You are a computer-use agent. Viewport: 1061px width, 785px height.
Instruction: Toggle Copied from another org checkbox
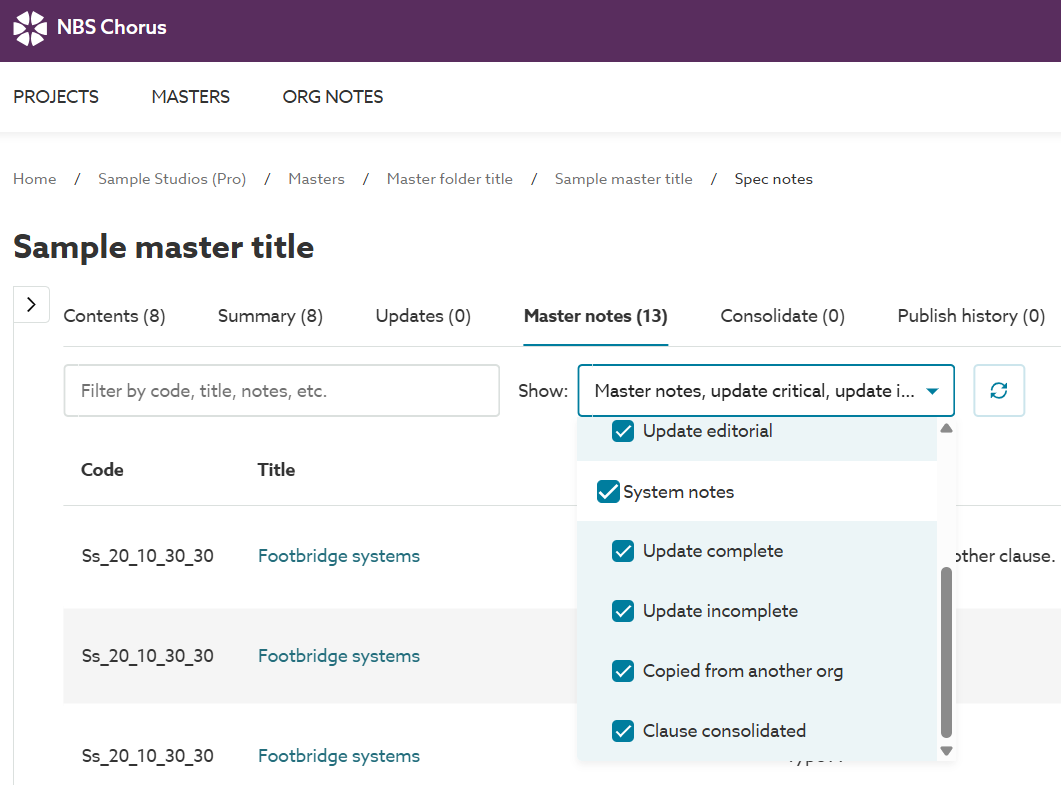click(x=623, y=671)
